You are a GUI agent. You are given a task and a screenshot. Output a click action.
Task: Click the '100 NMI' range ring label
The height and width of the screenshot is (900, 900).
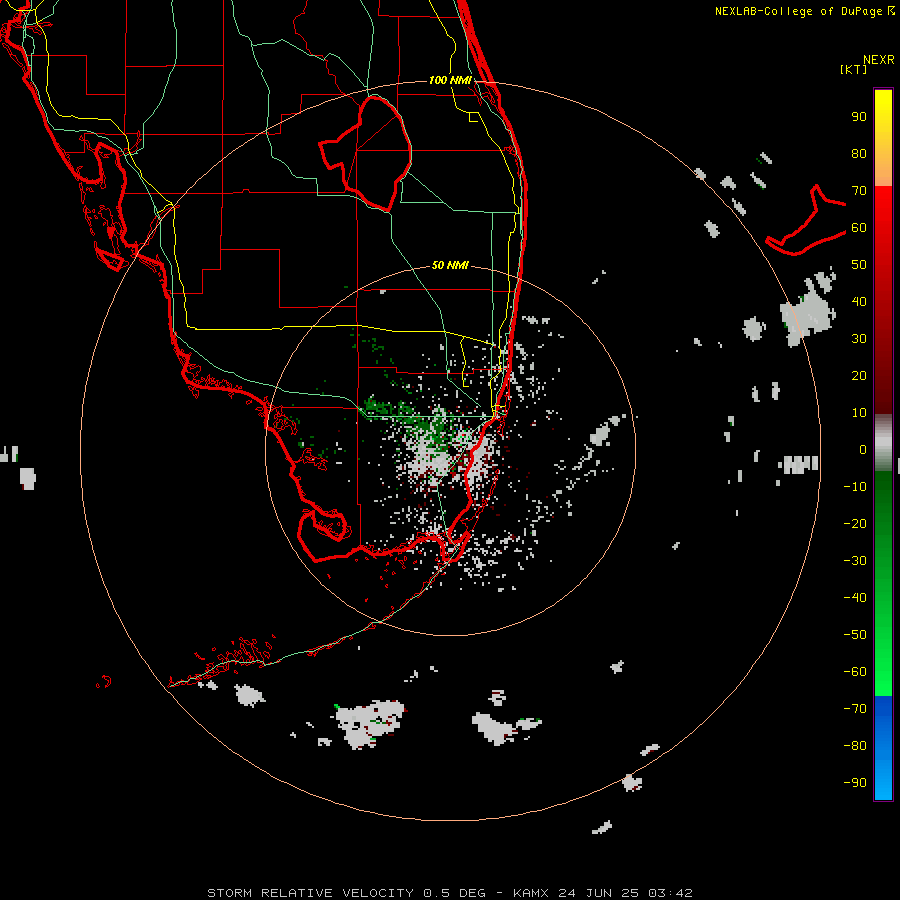[450, 80]
